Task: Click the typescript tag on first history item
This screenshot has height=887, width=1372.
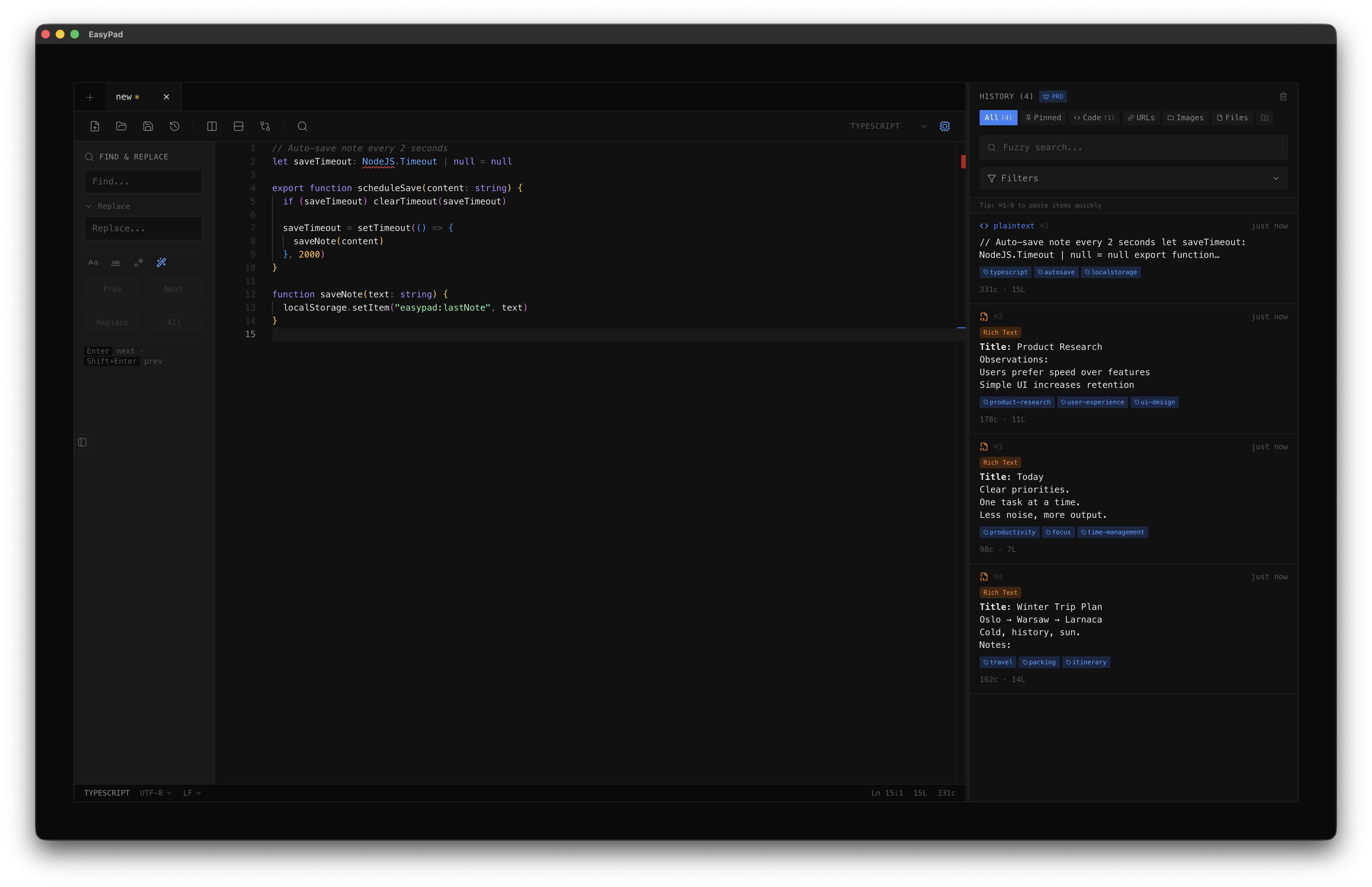Action: 1005,272
